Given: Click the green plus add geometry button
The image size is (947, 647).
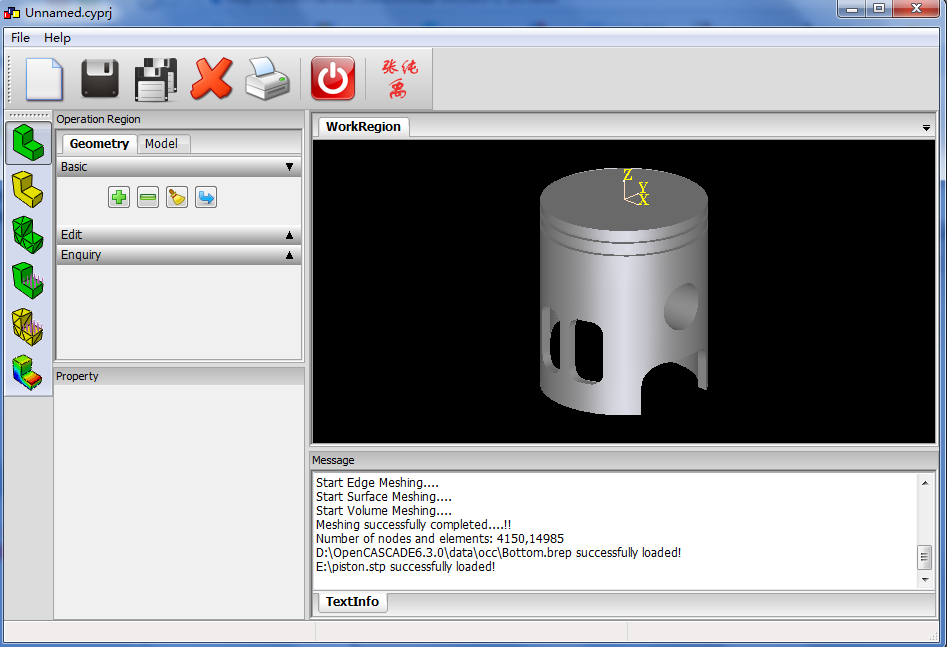Looking at the screenshot, I should 119,198.
